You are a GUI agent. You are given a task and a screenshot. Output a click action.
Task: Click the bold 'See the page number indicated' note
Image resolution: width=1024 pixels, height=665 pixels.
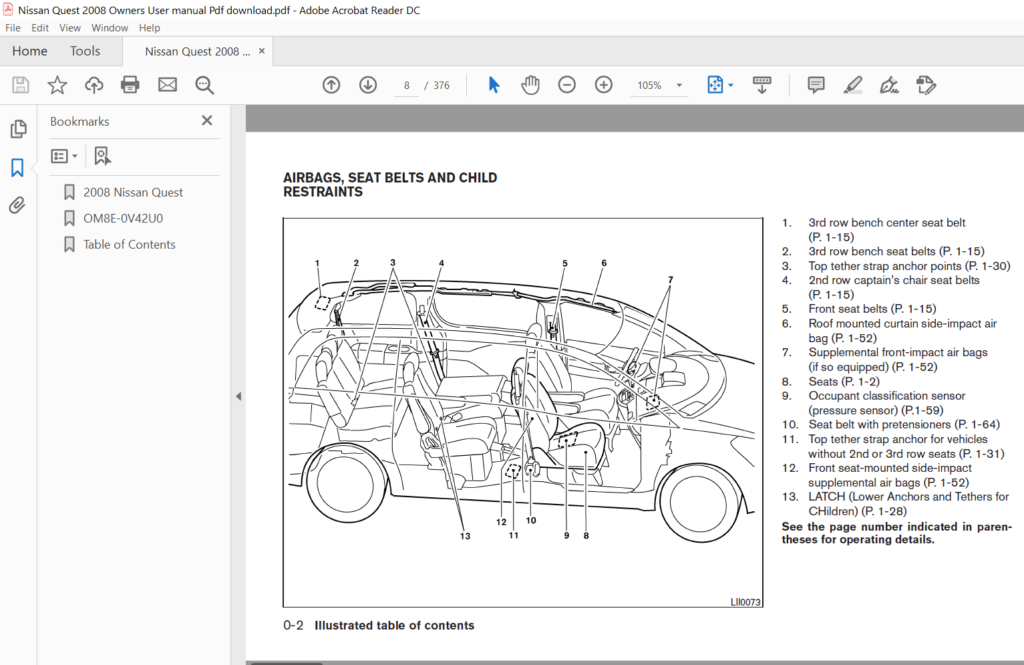[897, 533]
